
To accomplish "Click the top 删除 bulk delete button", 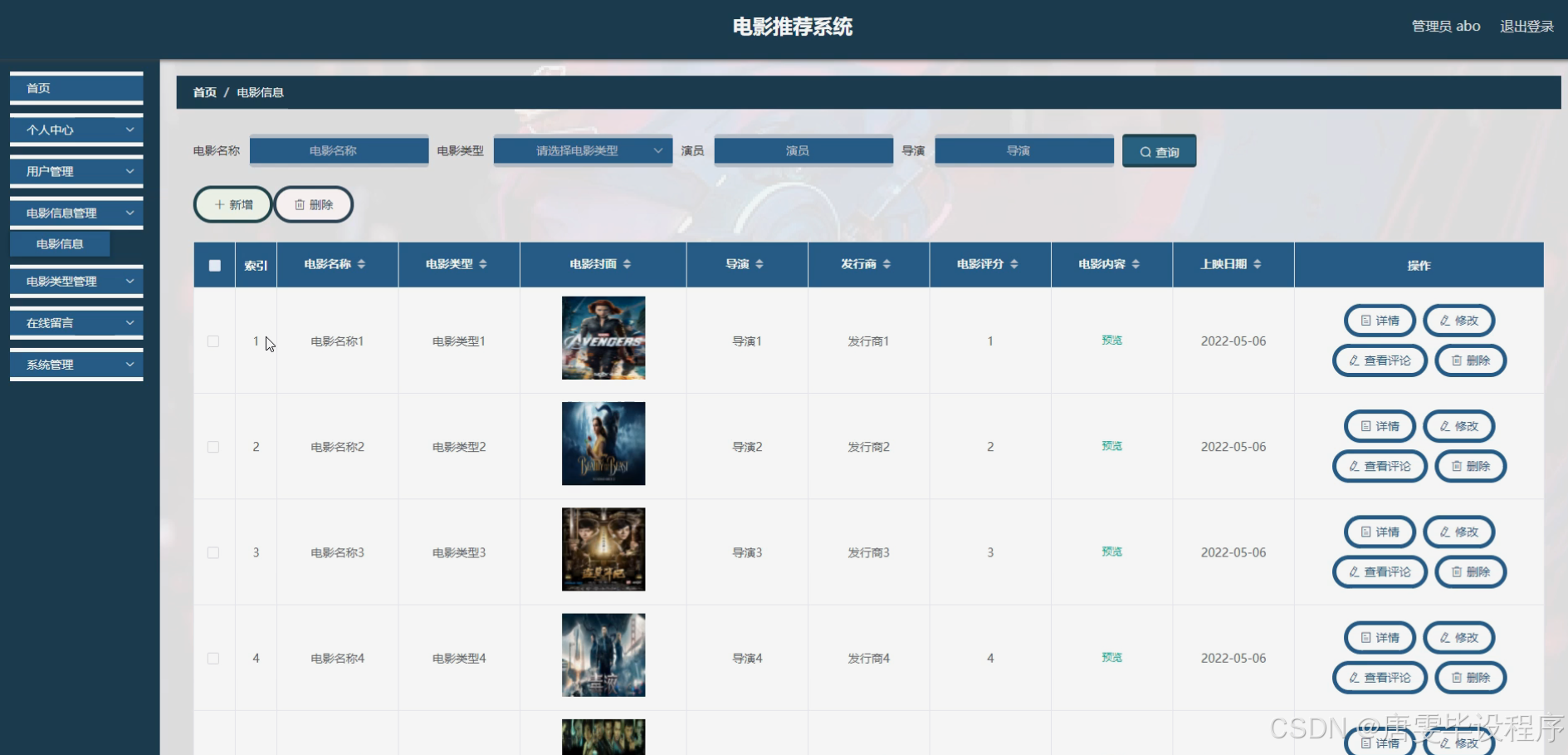I will (314, 204).
